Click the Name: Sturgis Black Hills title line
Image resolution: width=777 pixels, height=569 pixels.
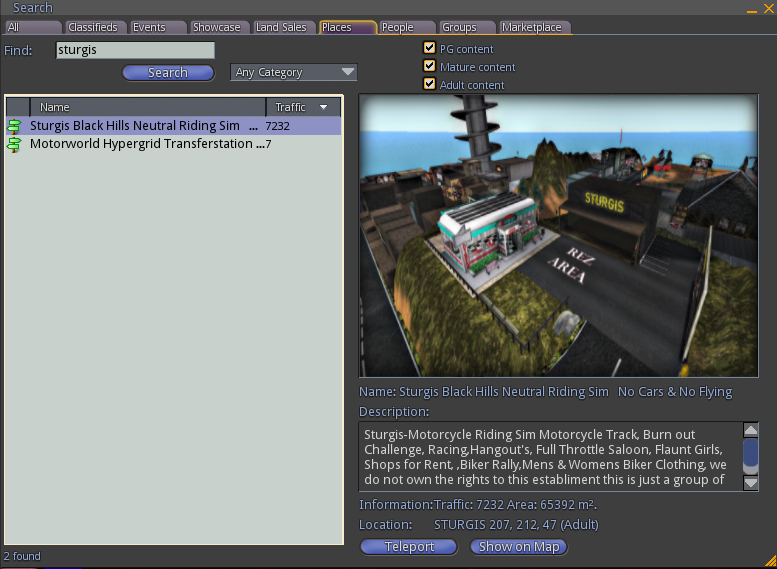click(x=546, y=392)
